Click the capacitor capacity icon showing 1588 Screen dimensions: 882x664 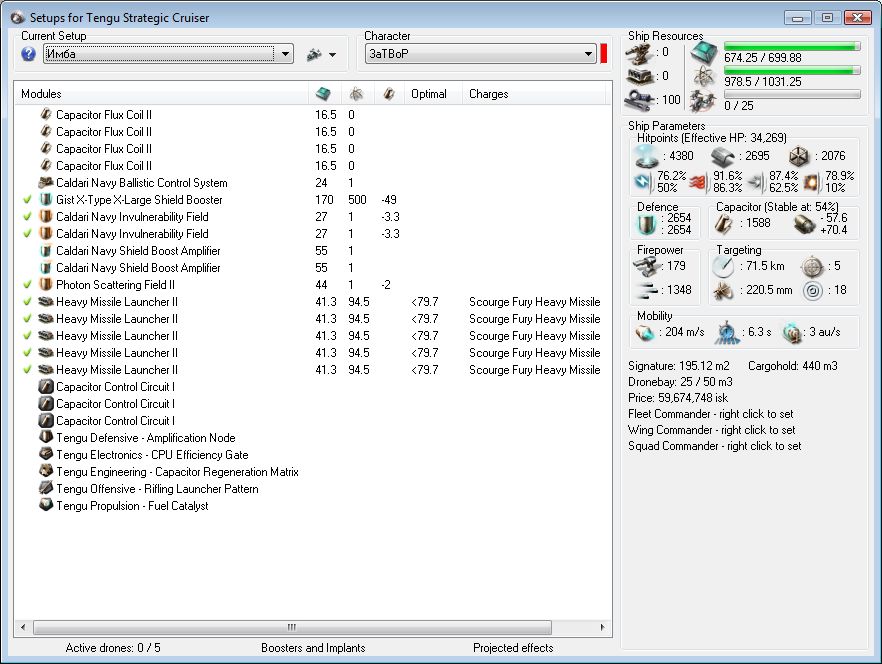coord(724,223)
